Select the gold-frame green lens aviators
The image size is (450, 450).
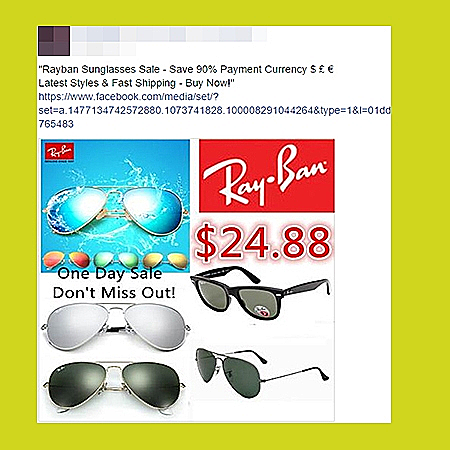pyautogui.click(x=114, y=386)
